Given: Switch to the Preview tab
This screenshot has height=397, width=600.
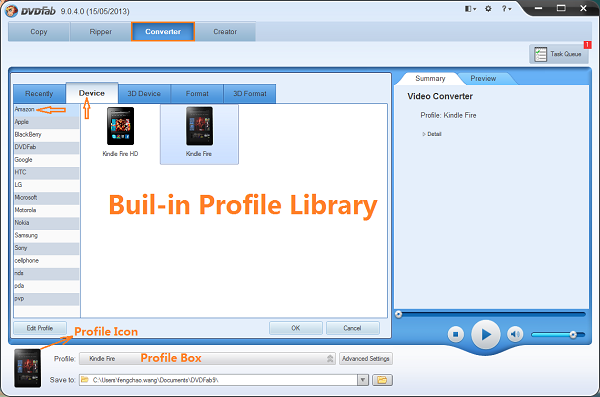Looking at the screenshot, I should pos(483,78).
